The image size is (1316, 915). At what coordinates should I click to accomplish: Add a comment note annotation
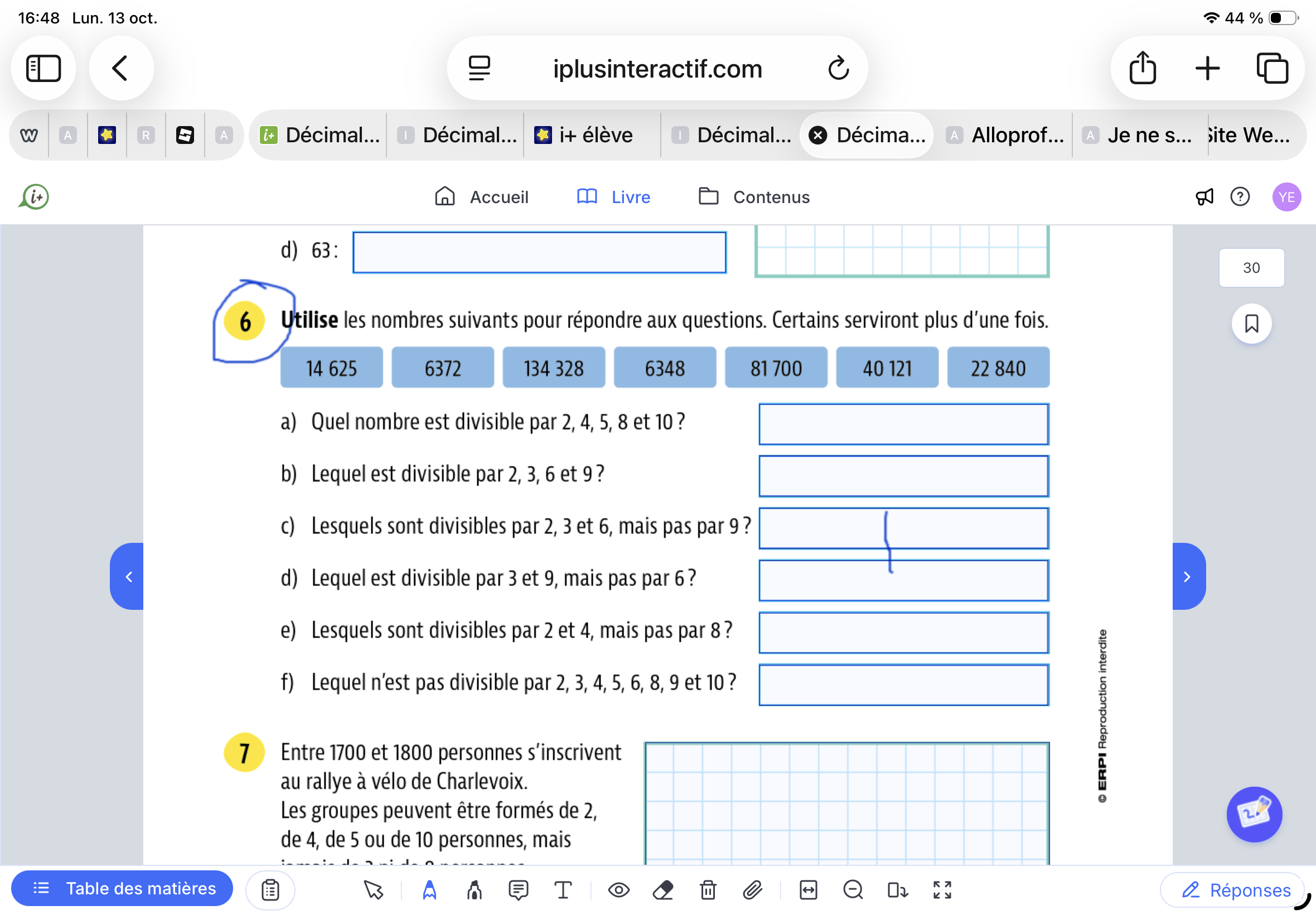click(x=518, y=890)
